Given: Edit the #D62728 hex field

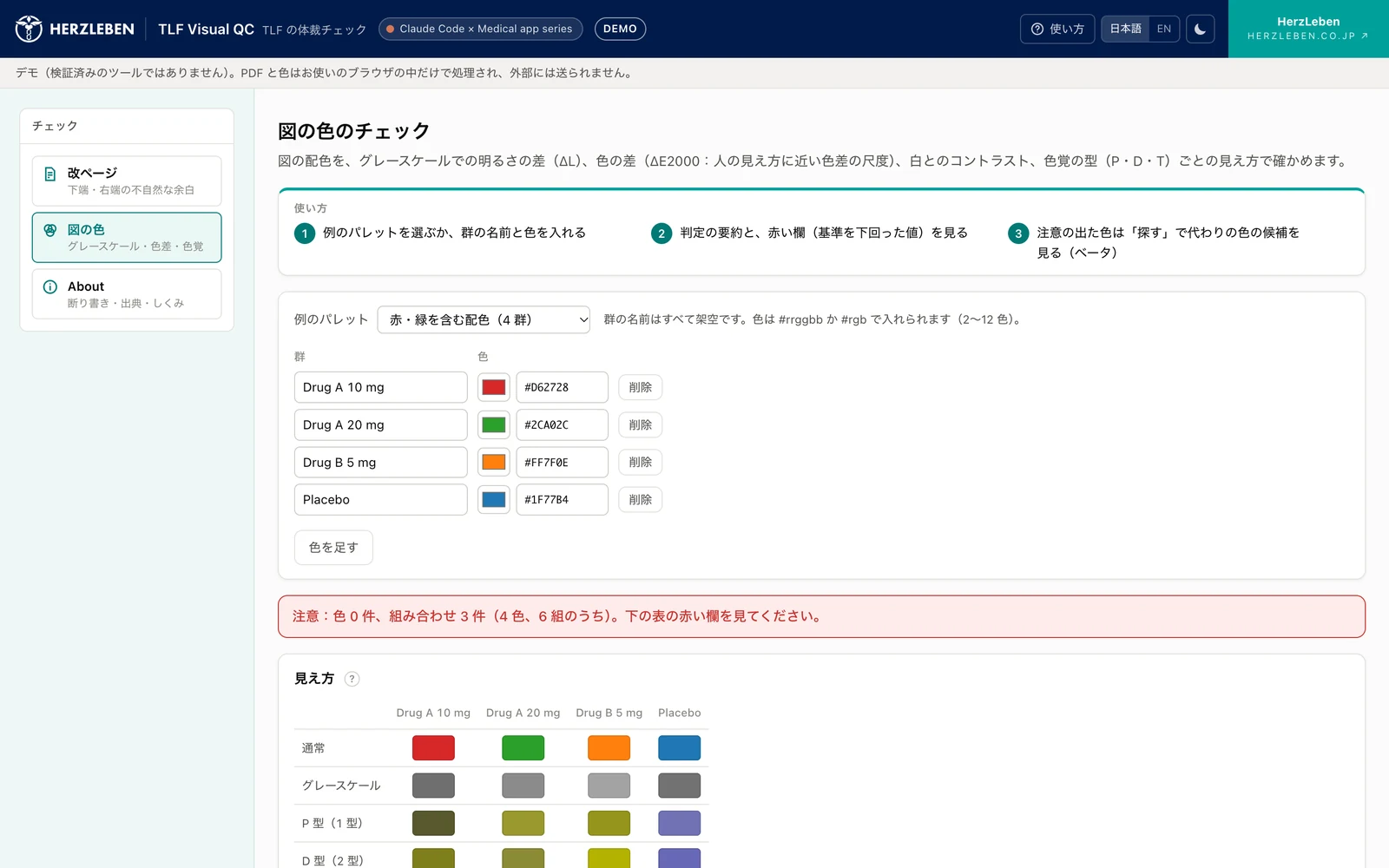Looking at the screenshot, I should coord(562,387).
